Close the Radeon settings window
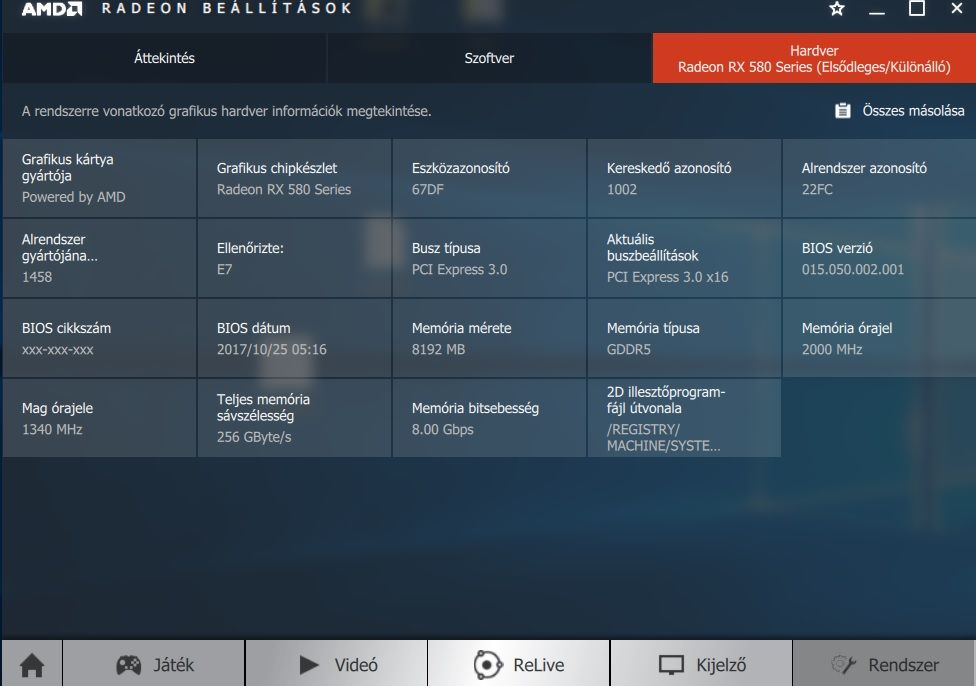 (957, 9)
